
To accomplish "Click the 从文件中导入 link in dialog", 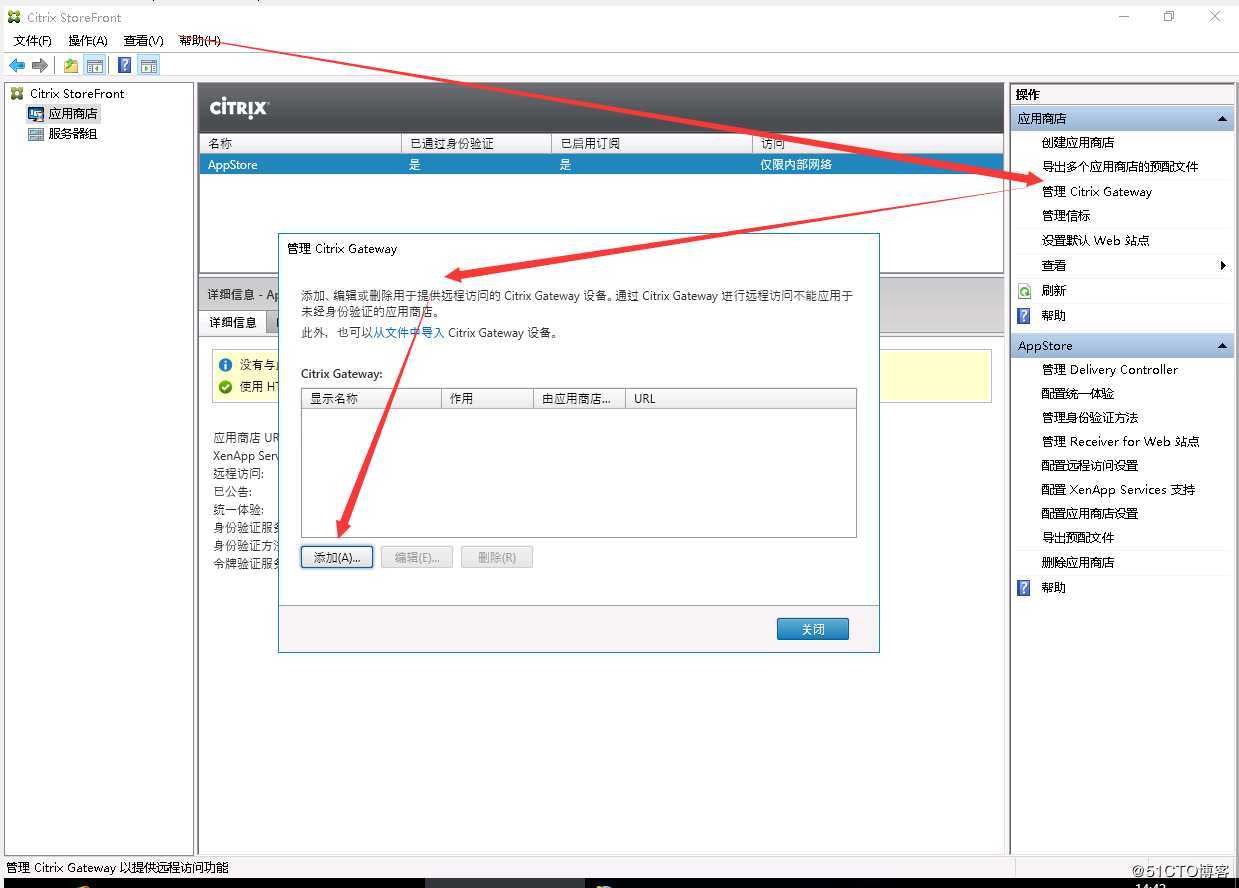I will coord(409,333).
